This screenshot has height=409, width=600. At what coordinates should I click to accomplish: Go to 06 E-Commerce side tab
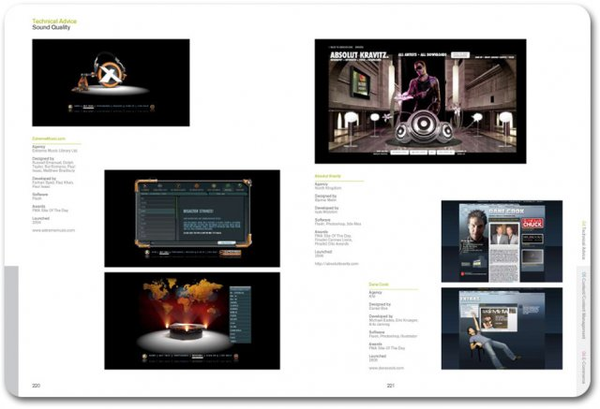(x=584, y=368)
